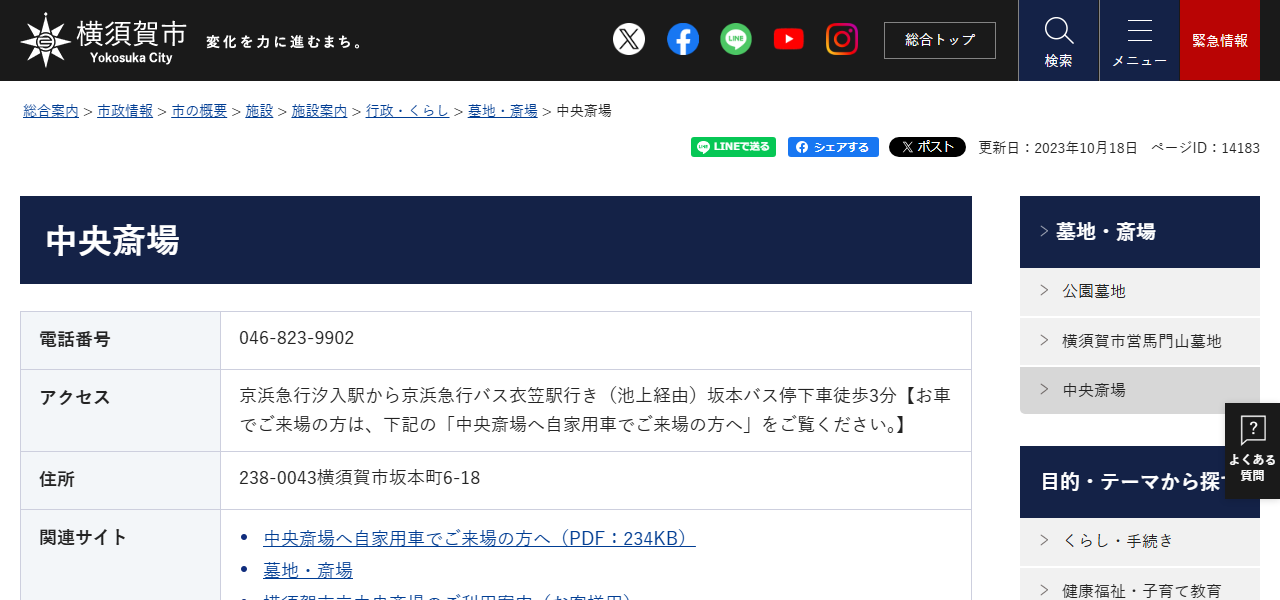Click the 中央斎場 page title heading

click(112, 240)
